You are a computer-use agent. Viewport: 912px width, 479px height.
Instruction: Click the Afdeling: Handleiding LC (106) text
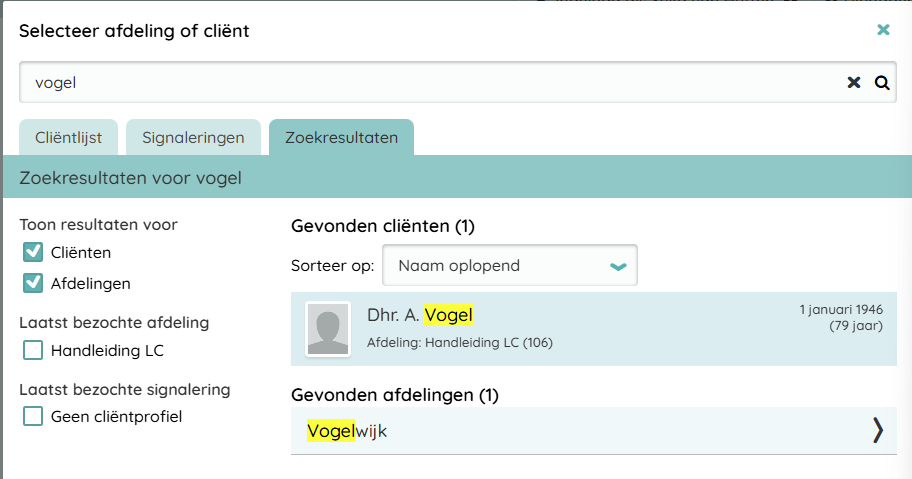[x=460, y=343]
